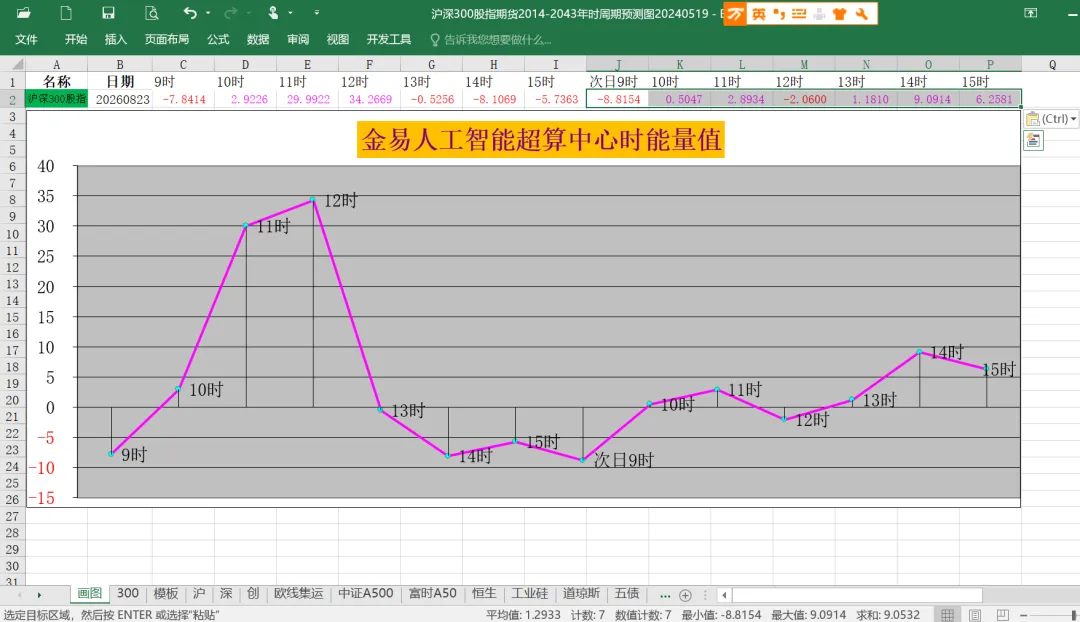This screenshot has width=1080, height=622.
Task: Open the 公式 ribbon tab
Action: click(x=218, y=40)
